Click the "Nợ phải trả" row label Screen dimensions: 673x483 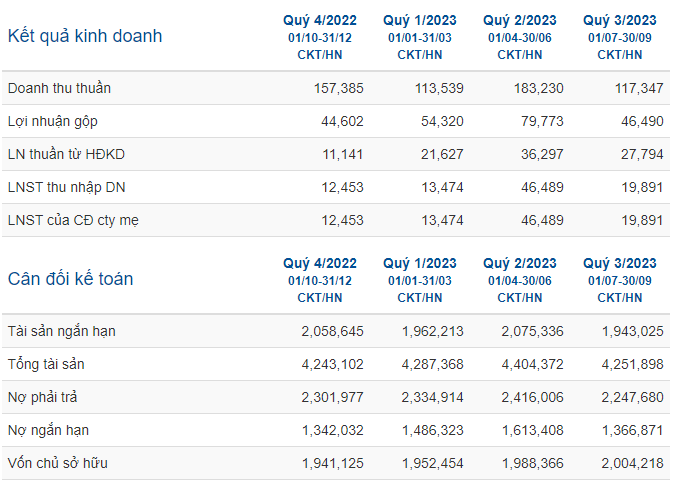point(42,397)
